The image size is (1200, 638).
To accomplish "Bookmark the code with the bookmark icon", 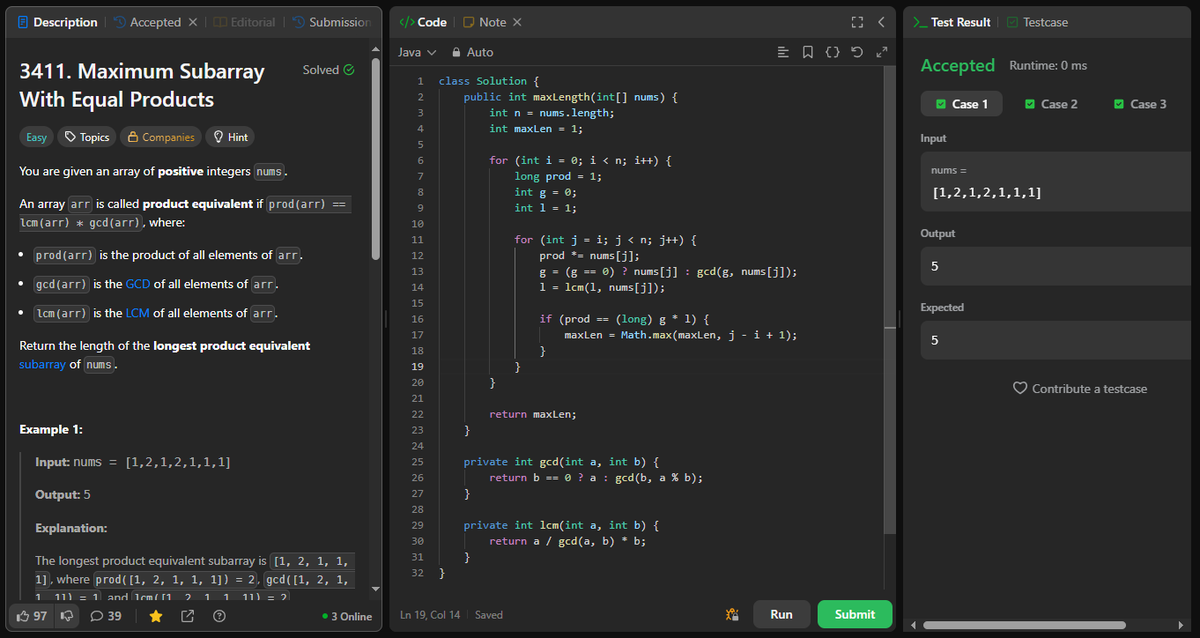I will pyautogui.click(x=808, y=51).
